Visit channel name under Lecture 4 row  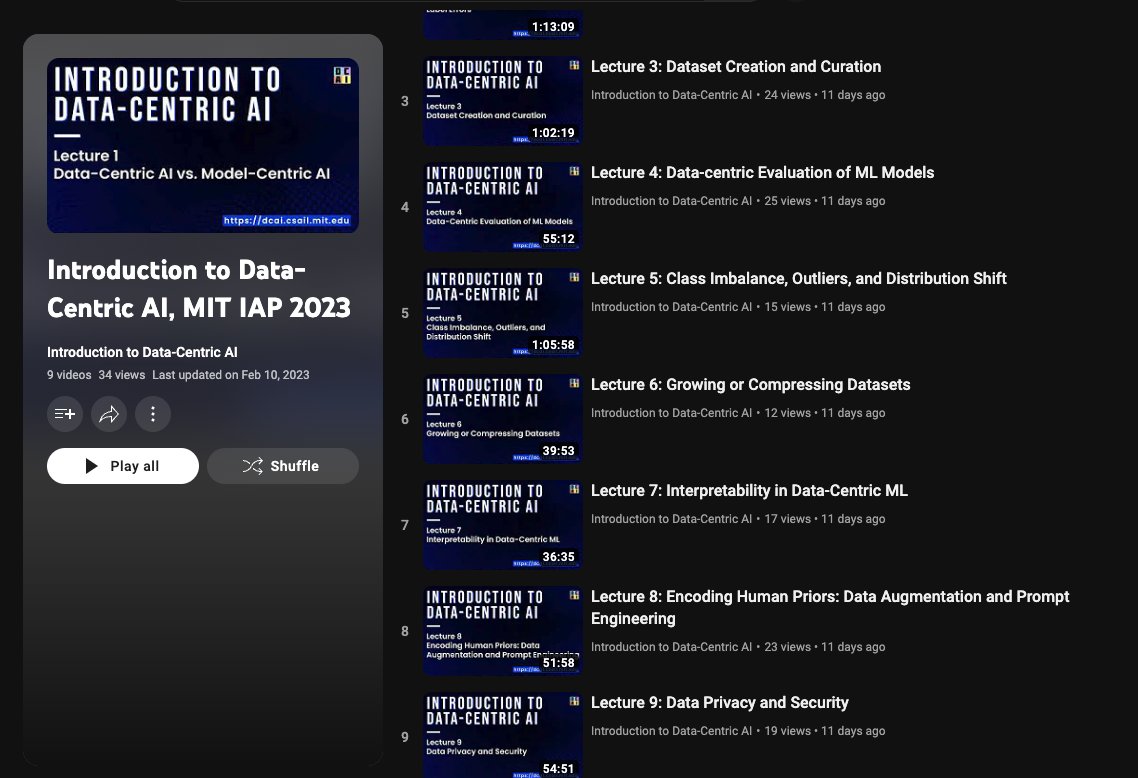[x=671, y=201]
